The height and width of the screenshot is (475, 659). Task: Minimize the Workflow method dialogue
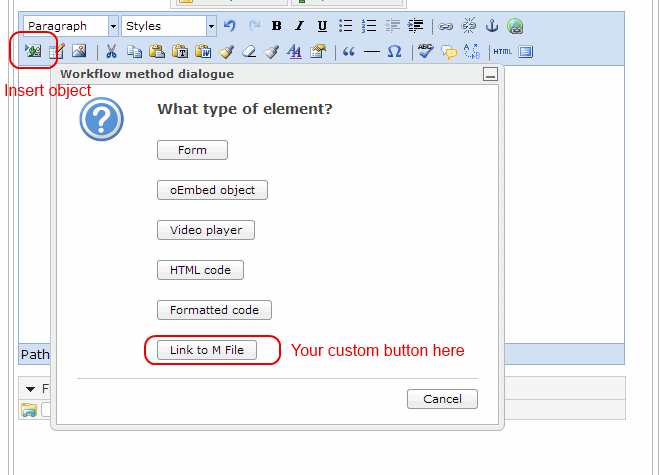click(490, 74)
